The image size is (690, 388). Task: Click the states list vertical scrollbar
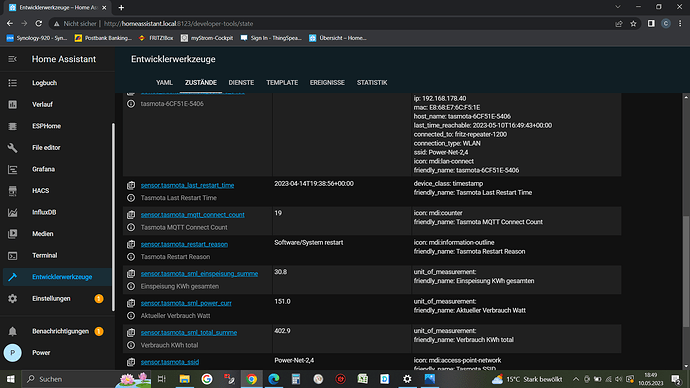click(x=686, y=271)
